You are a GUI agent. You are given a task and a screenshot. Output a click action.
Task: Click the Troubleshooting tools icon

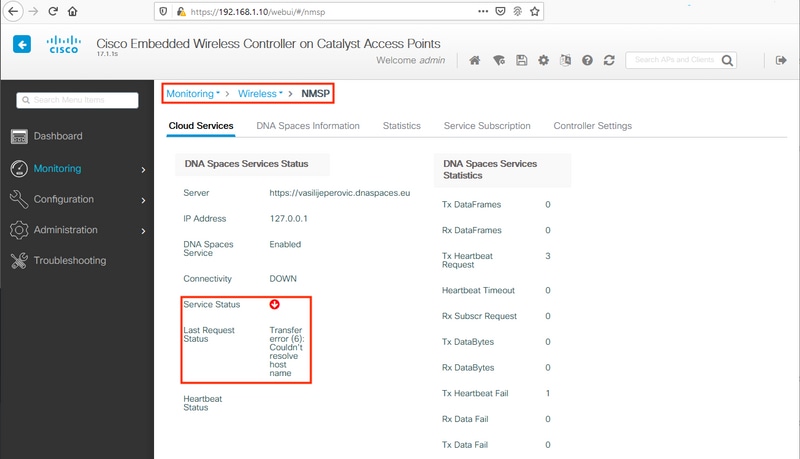point(19,261)
